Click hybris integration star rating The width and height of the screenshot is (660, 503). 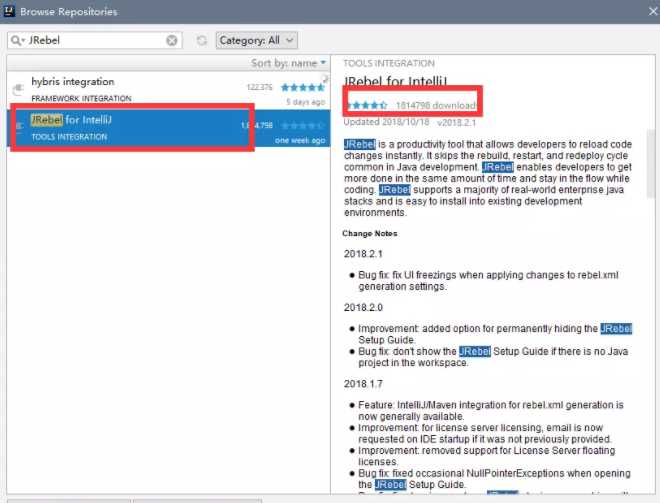[x=303, y=88]
